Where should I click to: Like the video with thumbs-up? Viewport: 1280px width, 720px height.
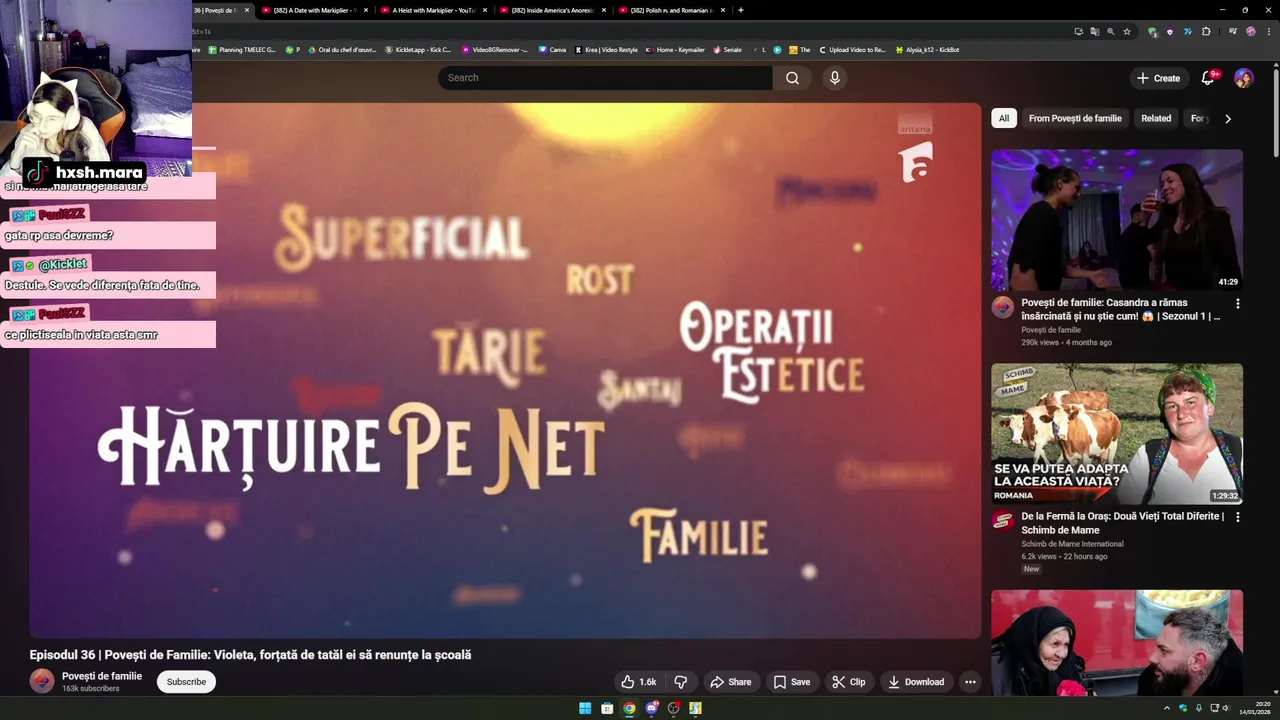[637, 682]
